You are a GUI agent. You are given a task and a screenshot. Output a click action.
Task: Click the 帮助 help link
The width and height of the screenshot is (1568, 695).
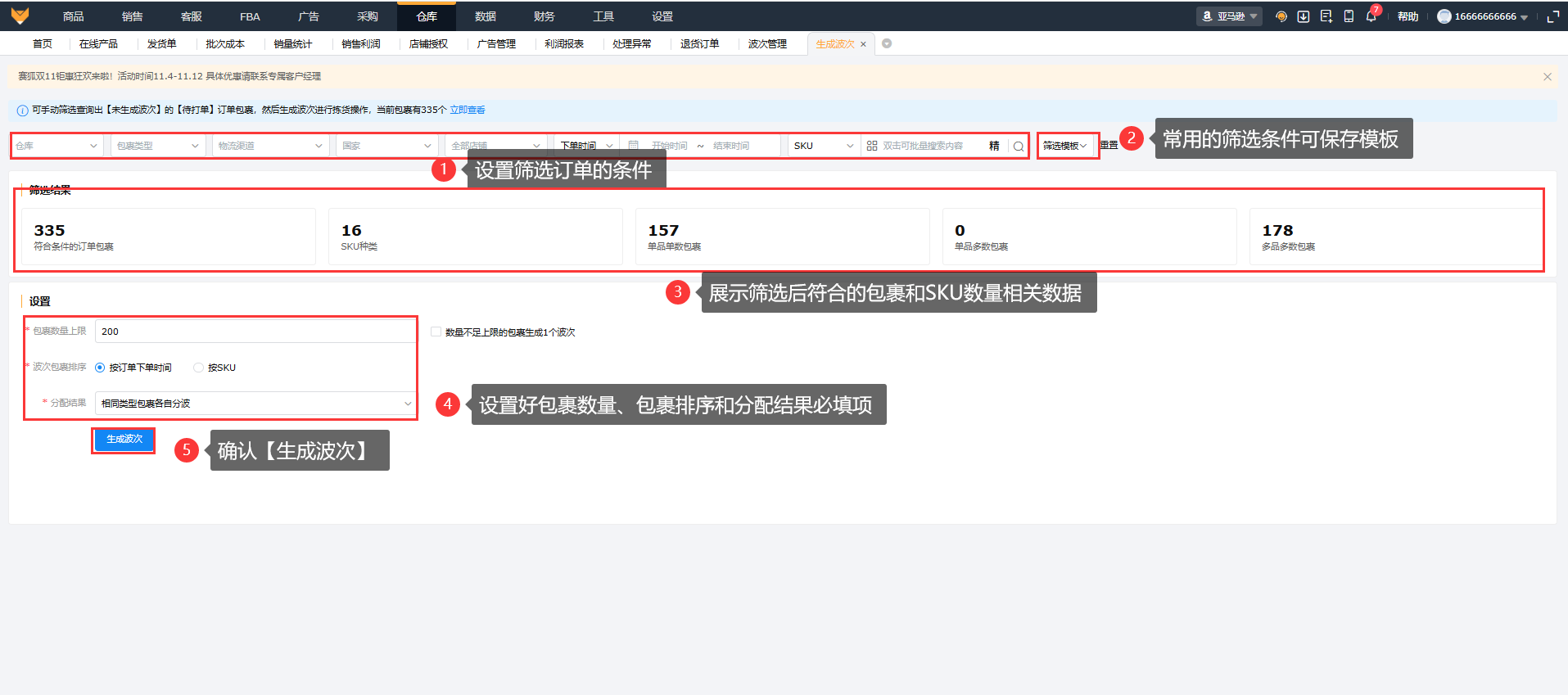click(1408, 16)
